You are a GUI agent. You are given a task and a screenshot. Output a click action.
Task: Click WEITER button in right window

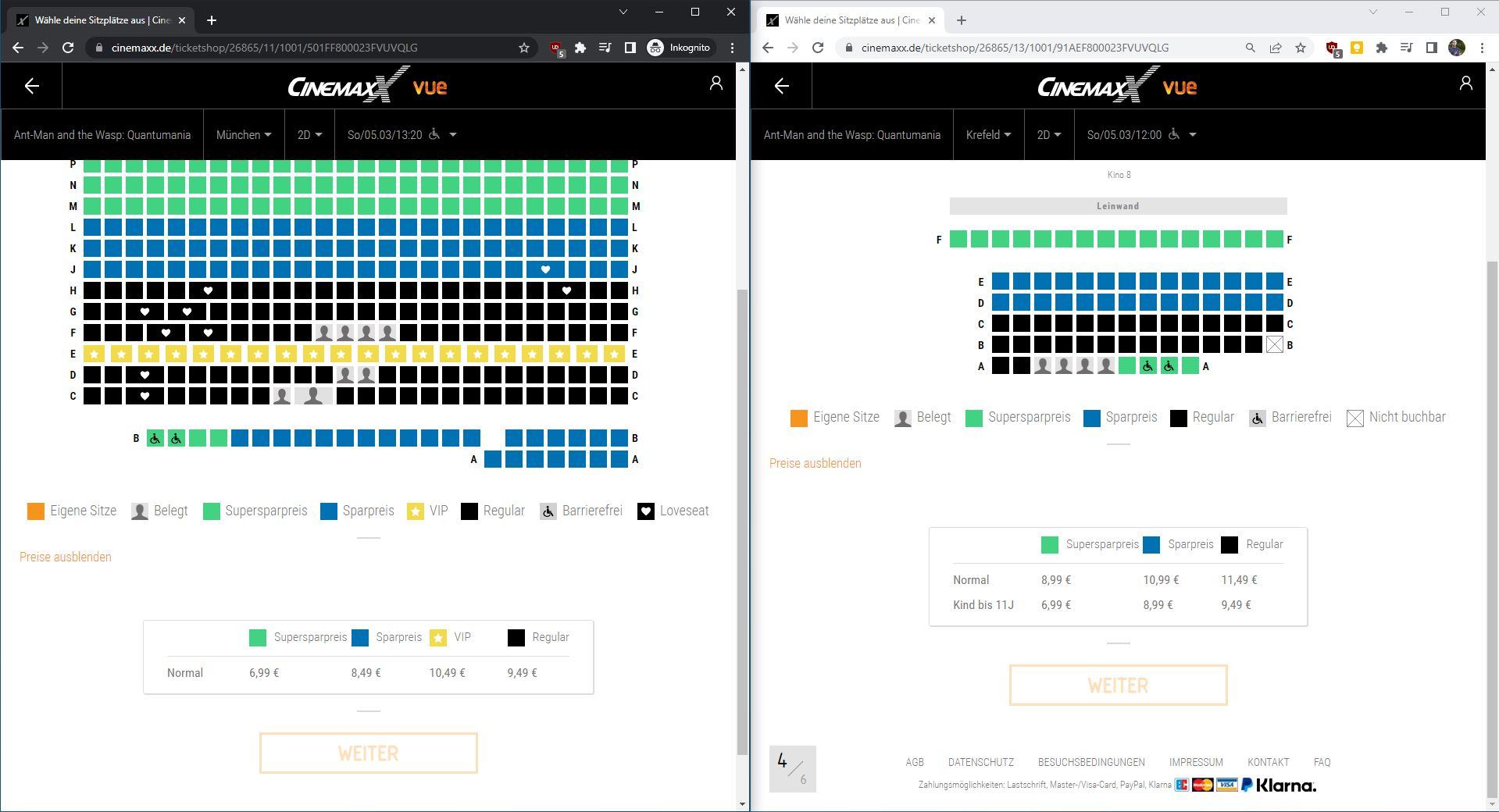(x=1118, y=686)
